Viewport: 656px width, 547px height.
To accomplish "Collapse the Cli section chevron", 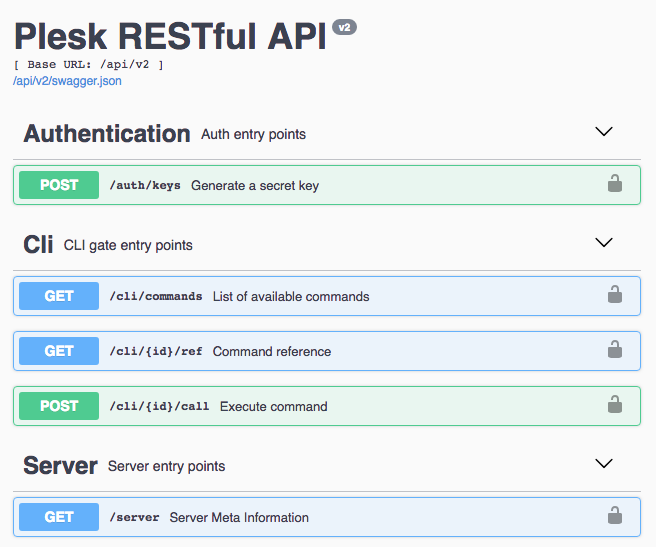I will pos(604,242).
